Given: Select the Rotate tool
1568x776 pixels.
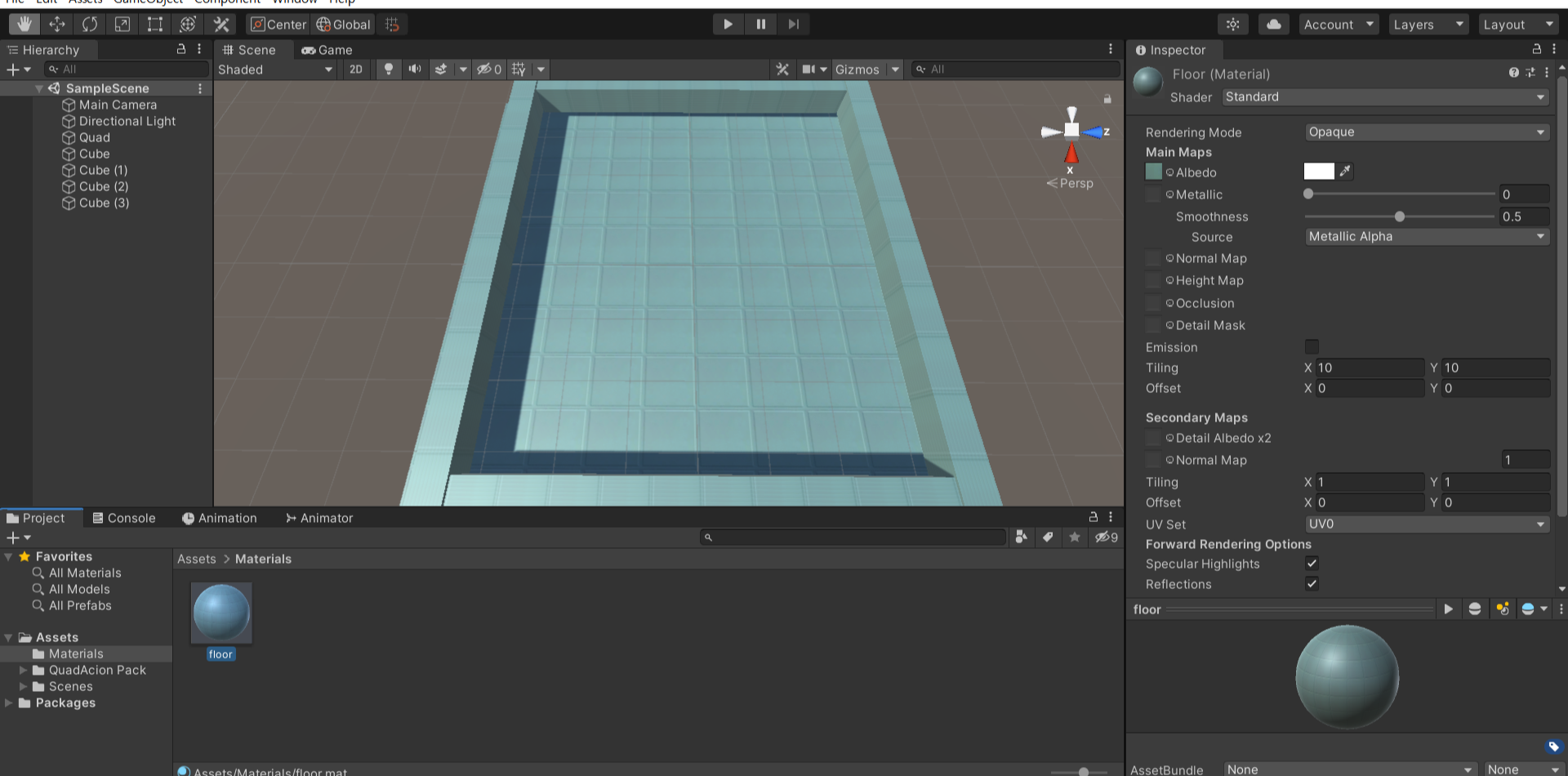Looking at the screenshot, I should tap(90, 25).
